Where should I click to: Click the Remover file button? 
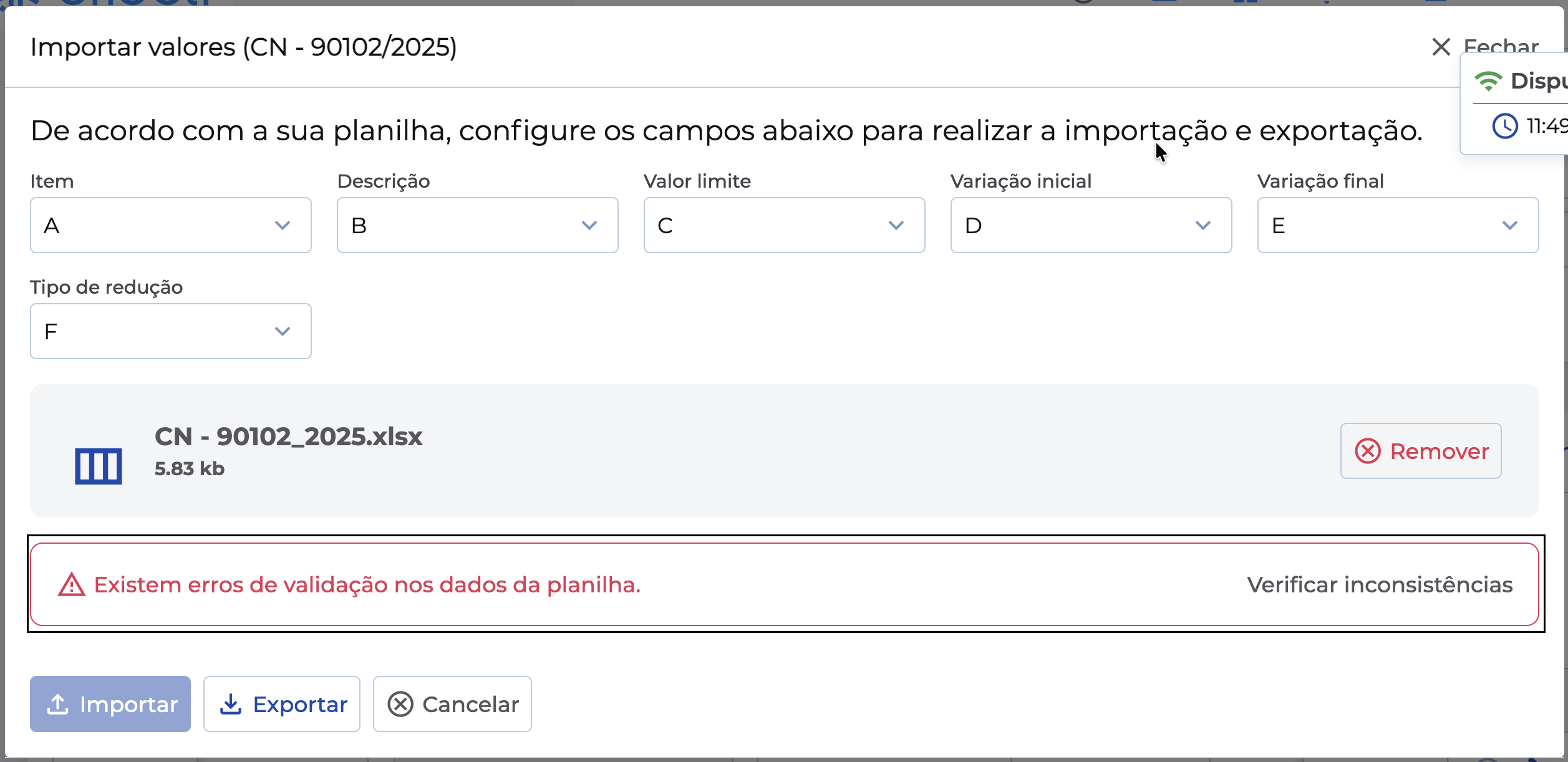click(1421, 451)
